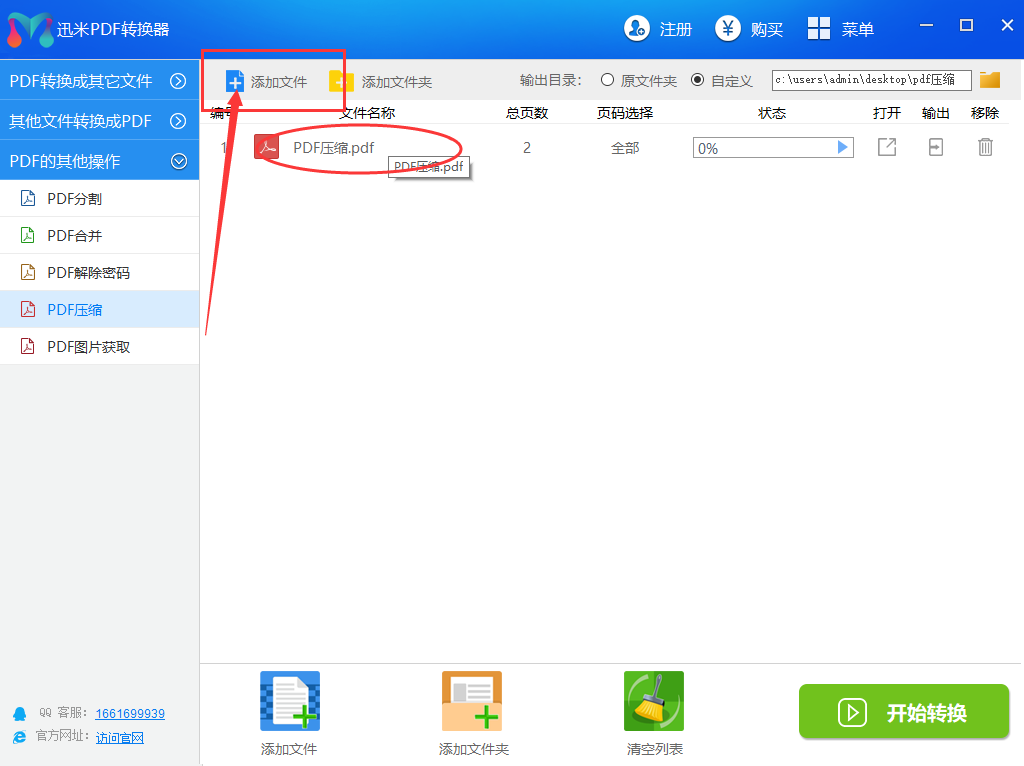The height and width of the screenshot is (766, 1024).
Task: Click the large 添加文件 icon at bottom
Action: coord(290,701)
